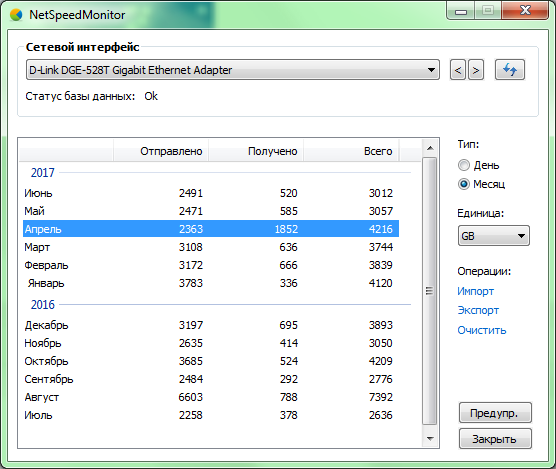Minimize the NetSpeedMonitor window

tap(461, 11)
